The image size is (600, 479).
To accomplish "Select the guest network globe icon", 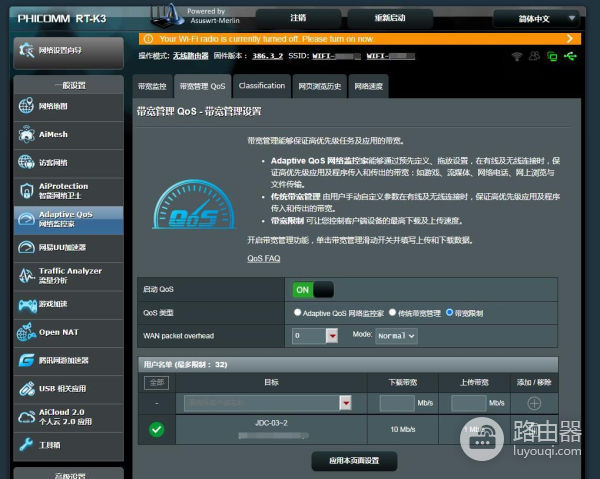I will pyautogui.click(x=26, y=162).
